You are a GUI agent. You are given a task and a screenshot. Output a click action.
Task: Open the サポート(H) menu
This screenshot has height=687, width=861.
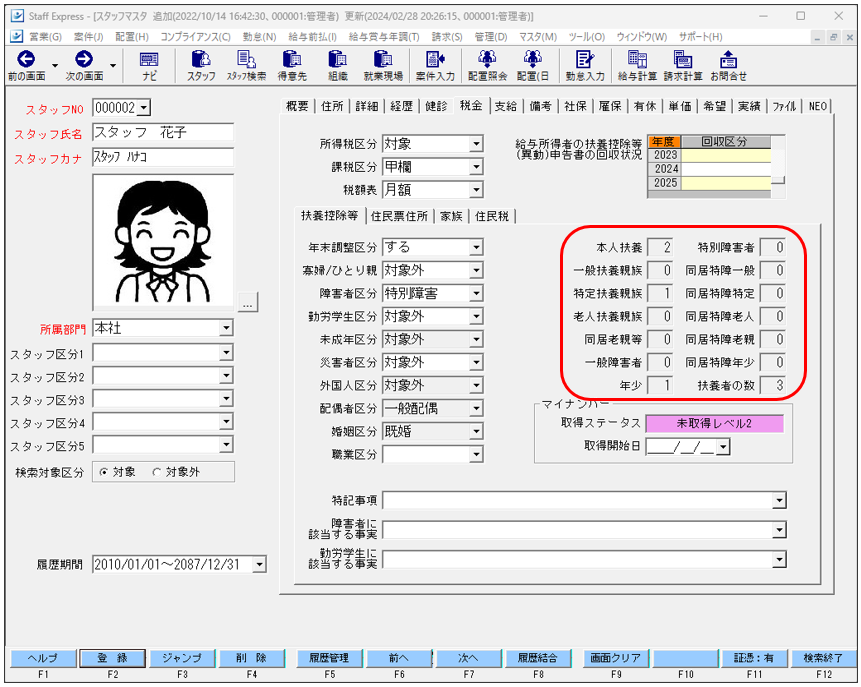click(x=700, y=37)
